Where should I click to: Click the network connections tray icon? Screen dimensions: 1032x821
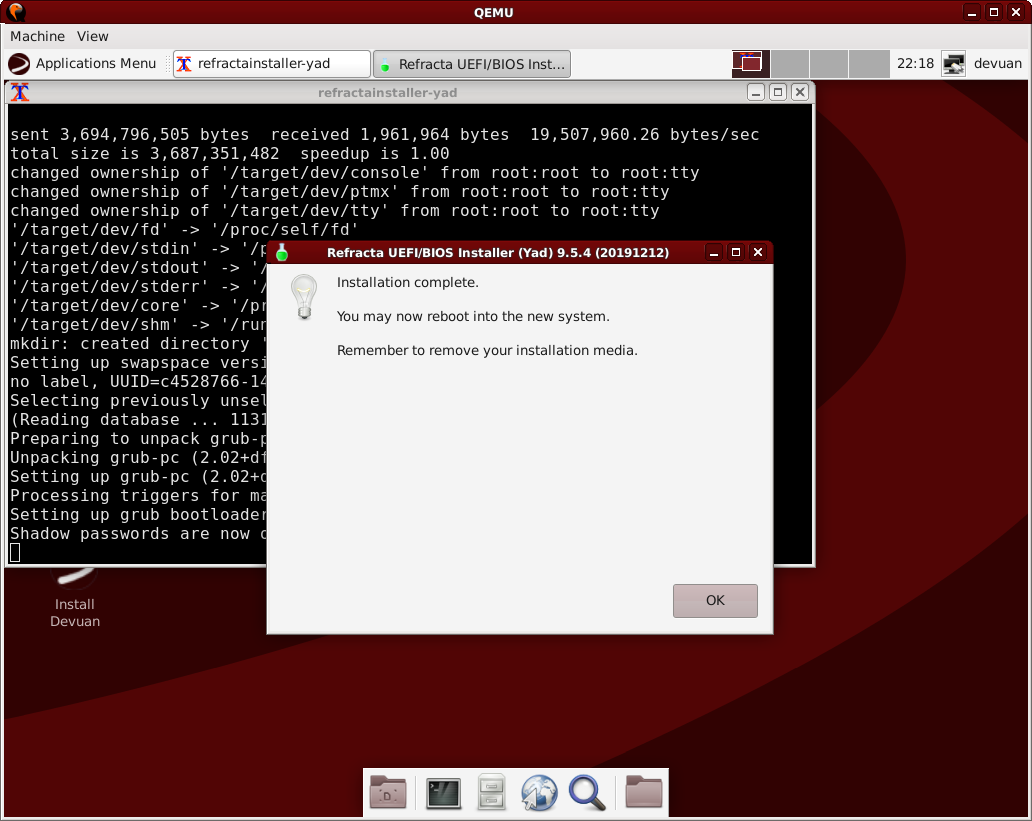pyautogui.click(x=954, y=63)
